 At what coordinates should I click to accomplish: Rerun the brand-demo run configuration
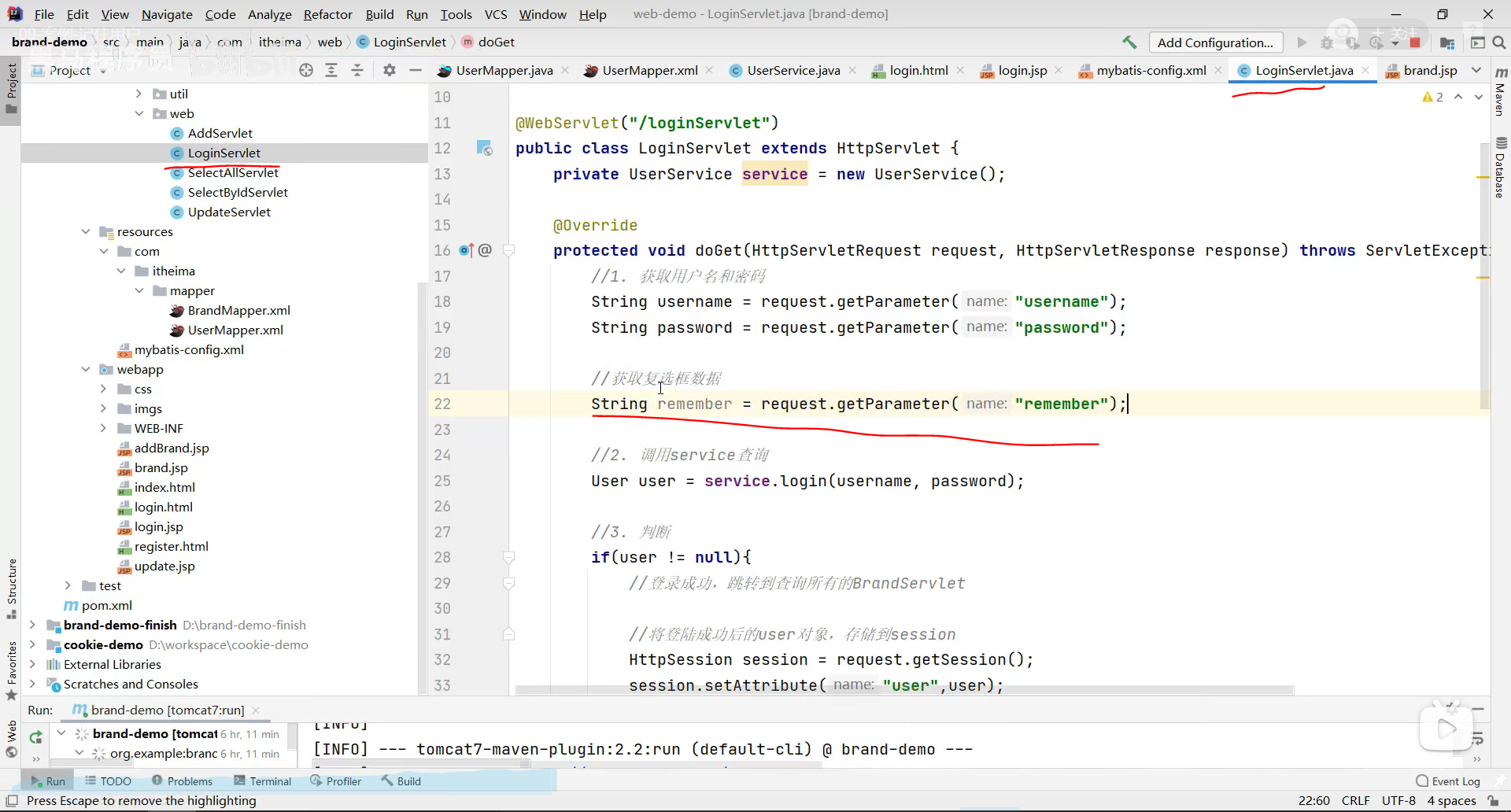(x=35, y=737)
